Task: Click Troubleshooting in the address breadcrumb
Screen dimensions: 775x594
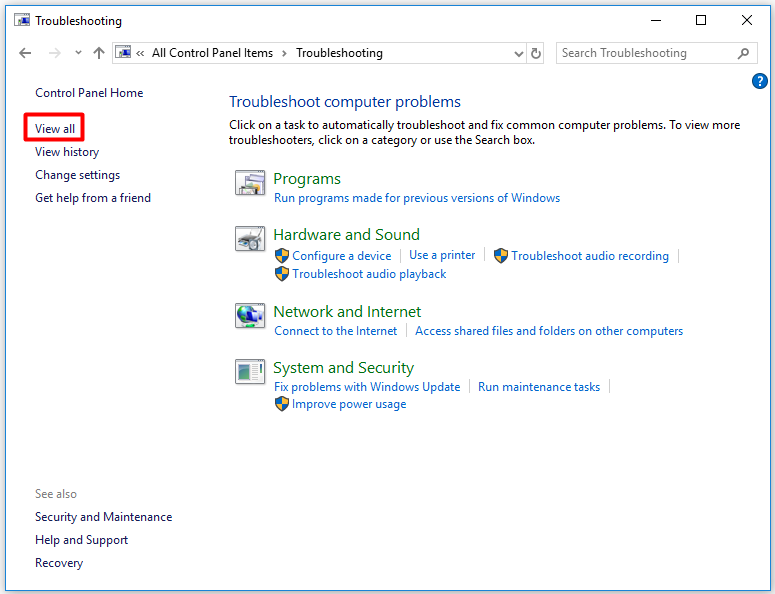Action: (x=340, y=53)
